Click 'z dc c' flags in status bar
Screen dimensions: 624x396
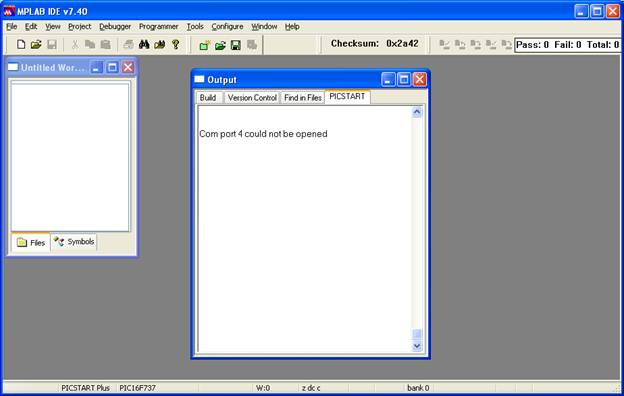pos(311,388)
